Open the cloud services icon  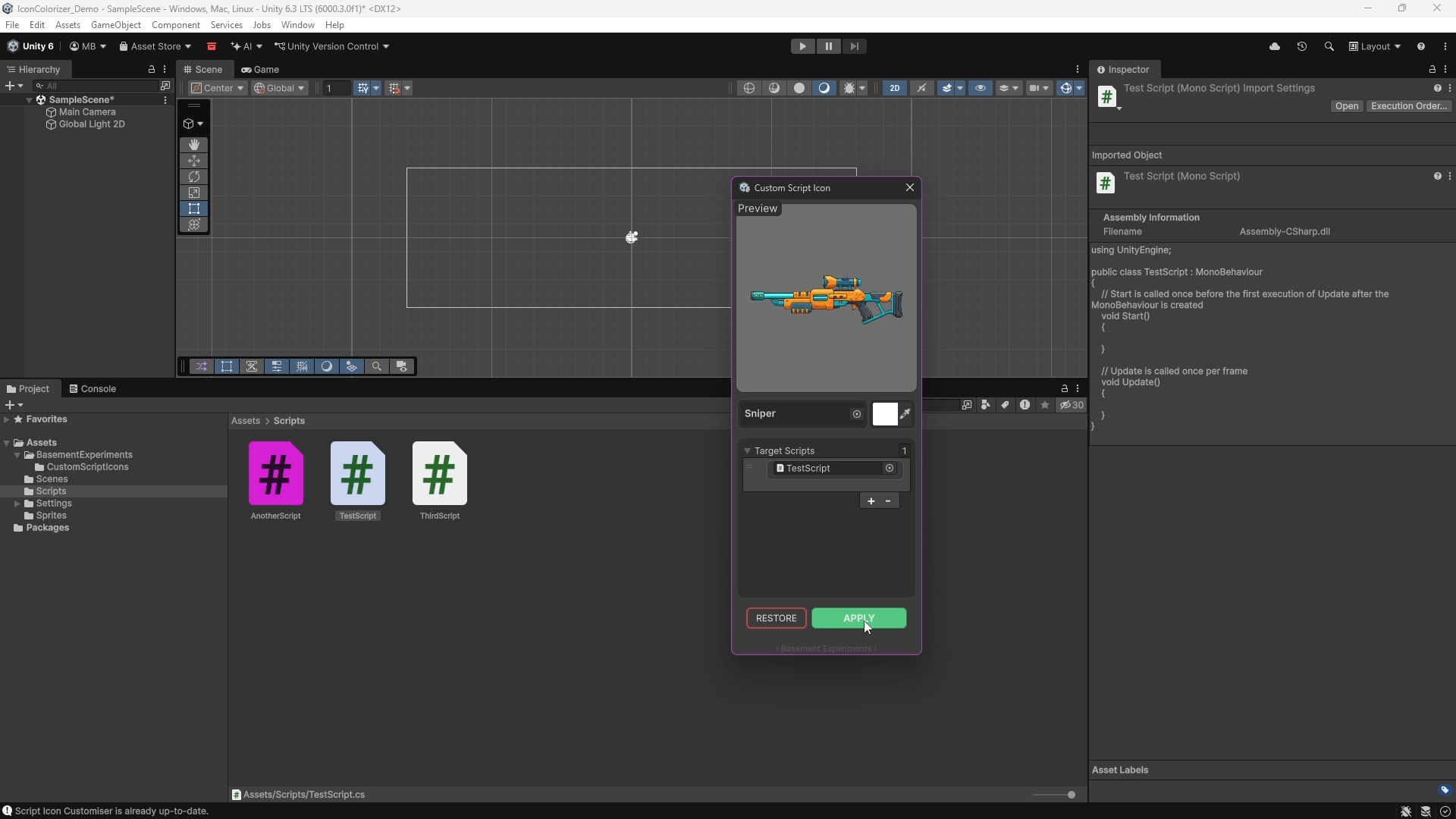point(1275,46)
